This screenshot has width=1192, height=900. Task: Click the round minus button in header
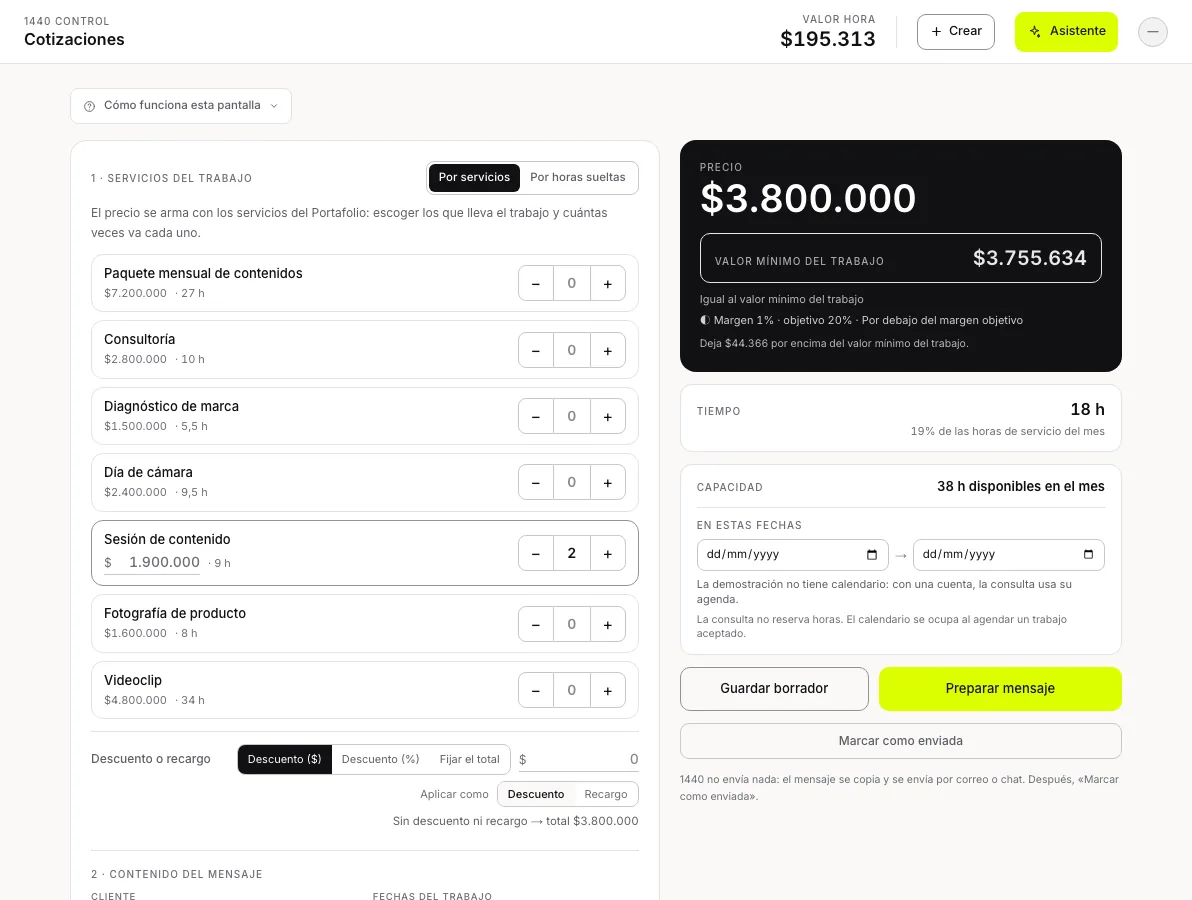(1152, 31)
